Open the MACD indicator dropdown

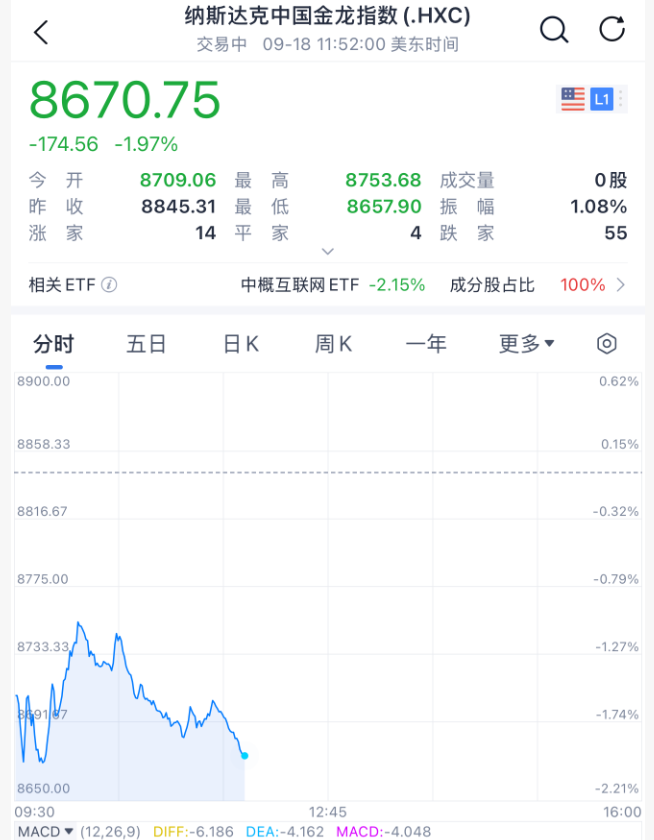[x=45, y=831]
